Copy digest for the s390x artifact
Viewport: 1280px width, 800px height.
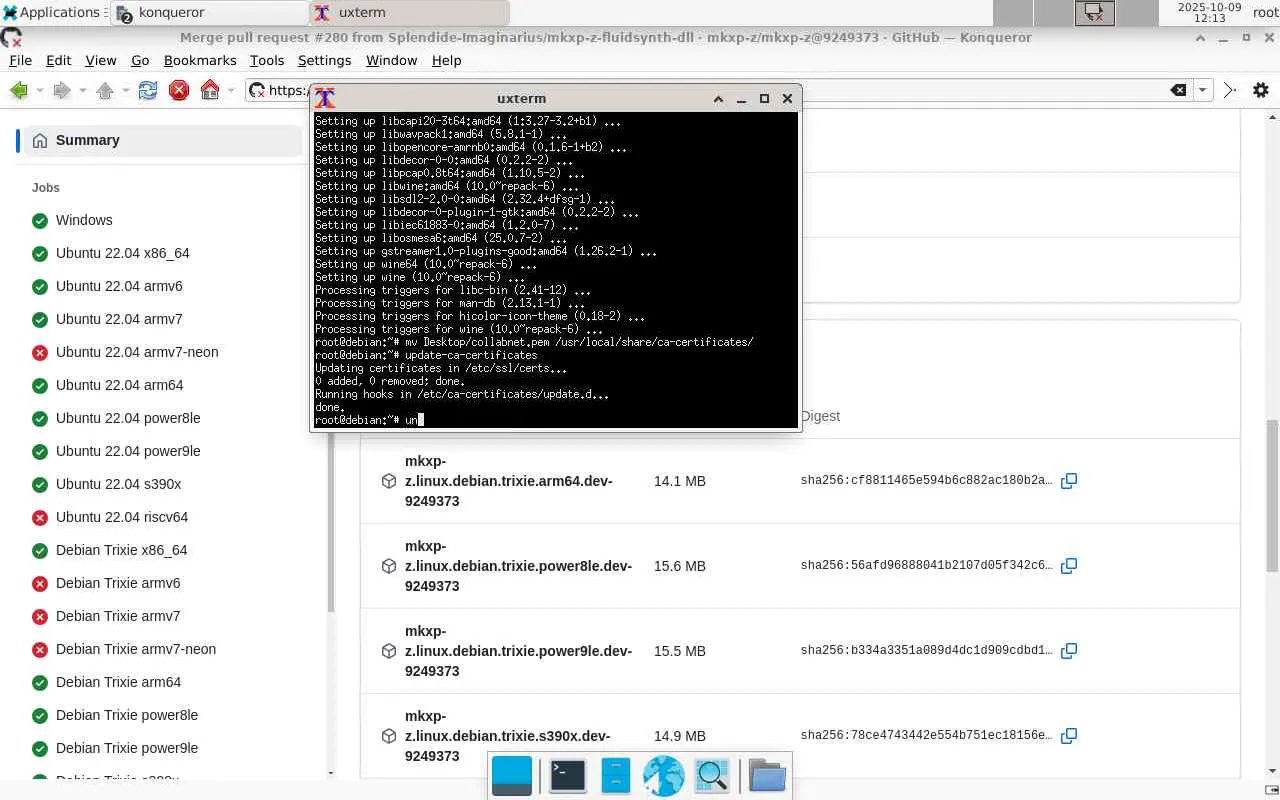coord(1069,736)
